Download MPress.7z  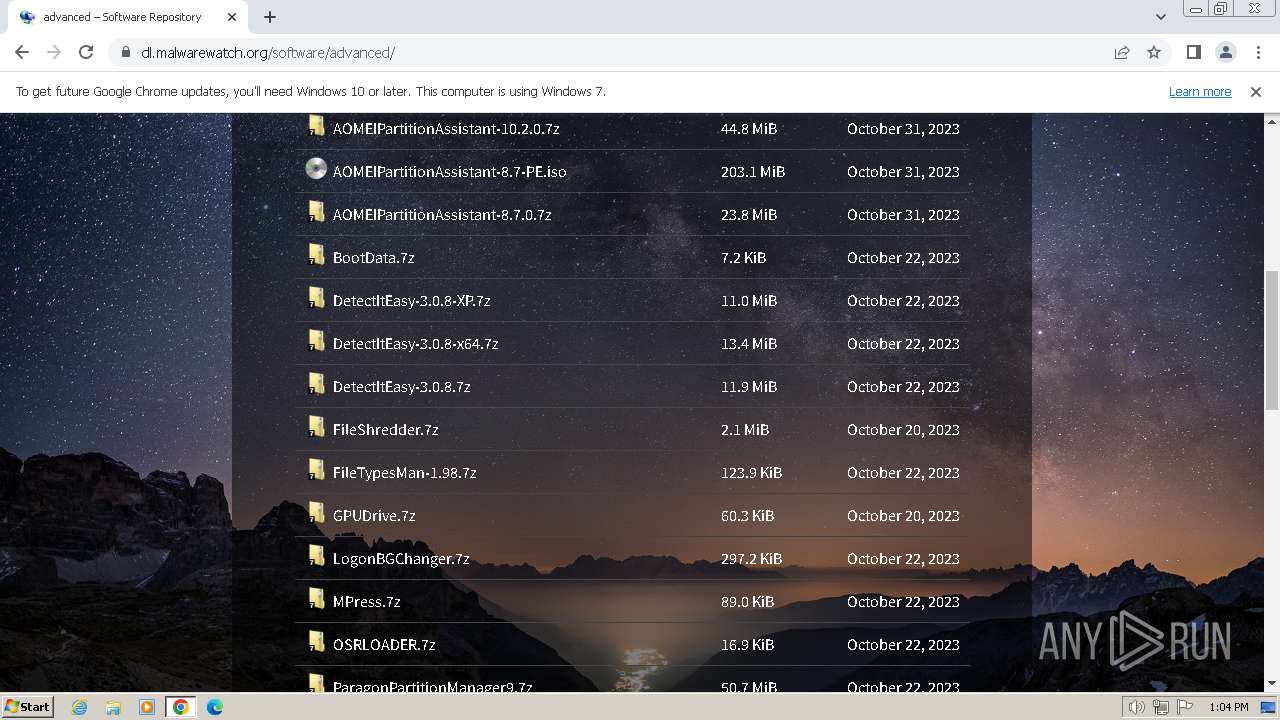(367, 602)
